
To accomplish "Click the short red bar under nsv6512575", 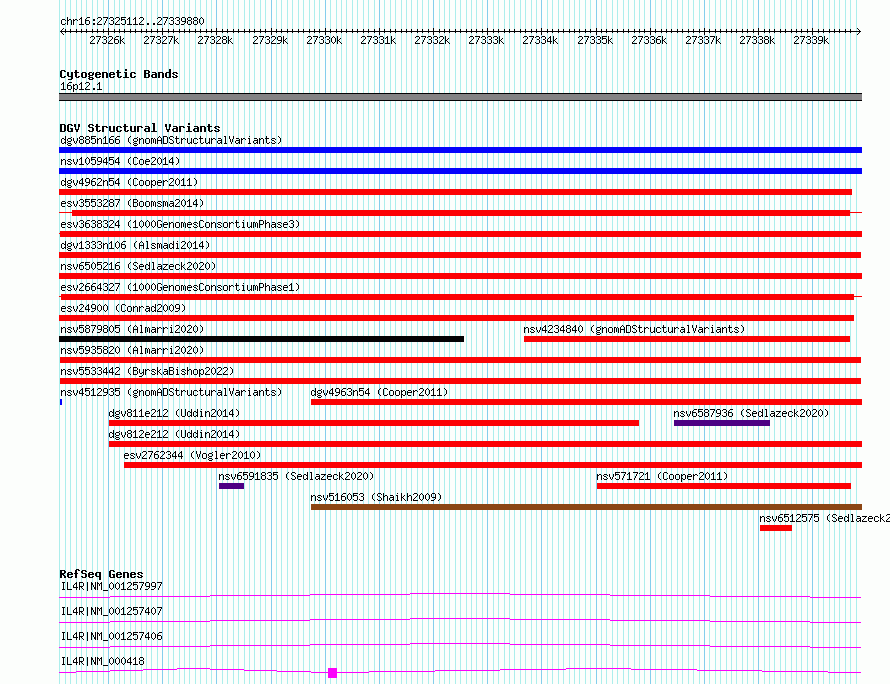I will 776,528.
